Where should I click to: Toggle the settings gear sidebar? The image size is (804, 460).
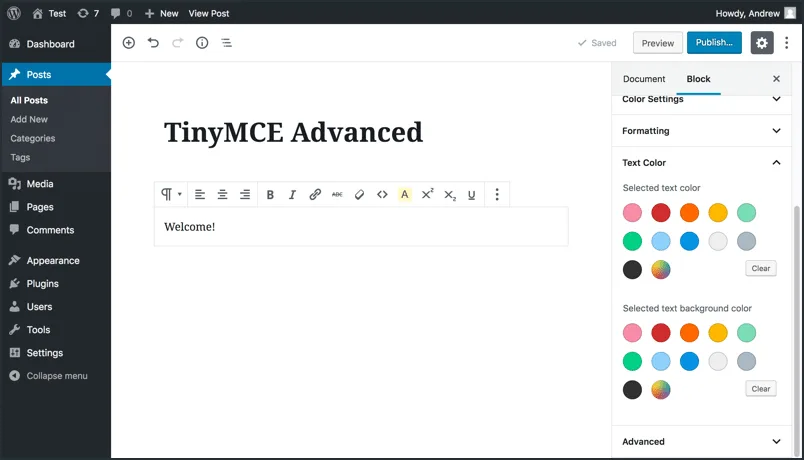(762, 43)
